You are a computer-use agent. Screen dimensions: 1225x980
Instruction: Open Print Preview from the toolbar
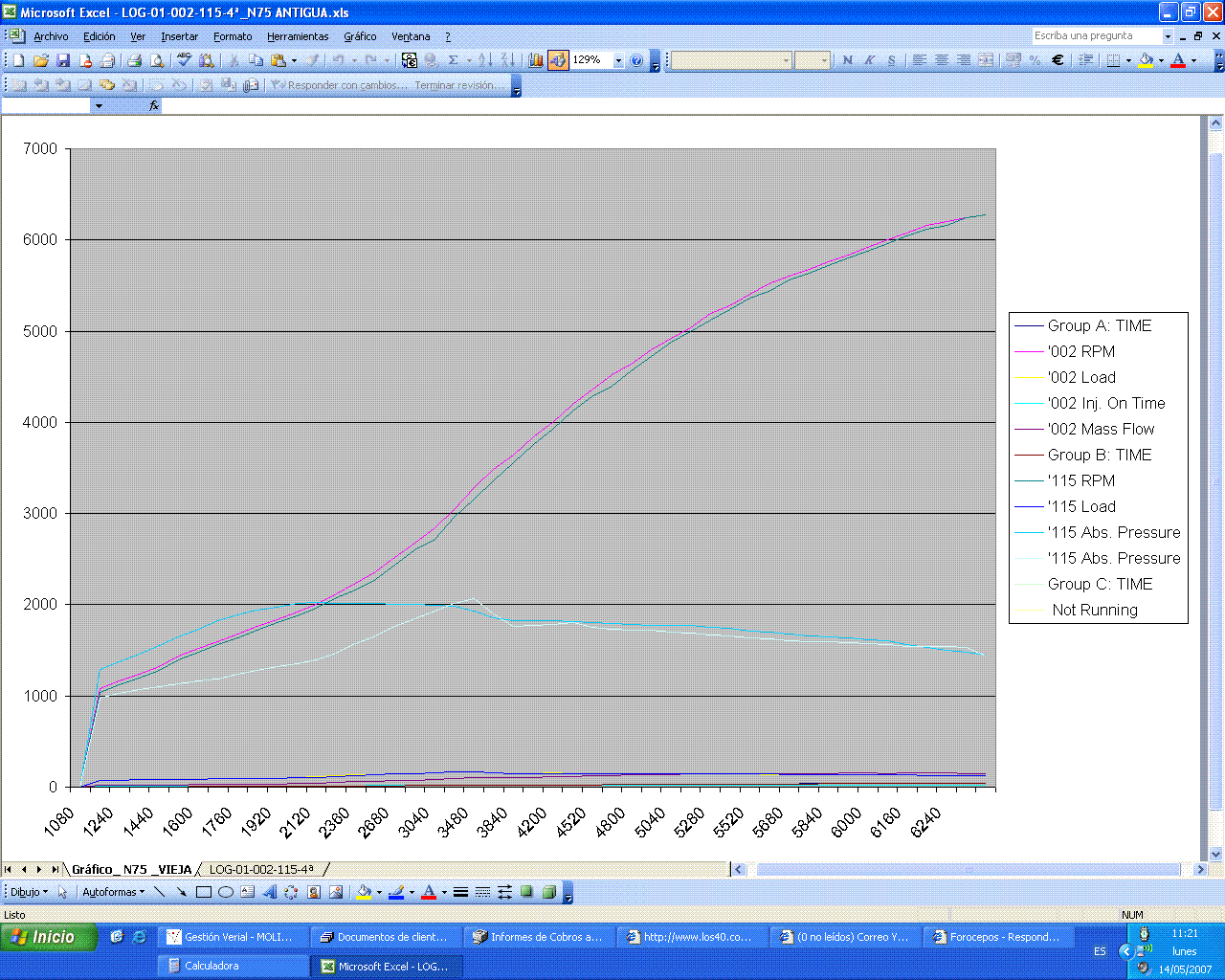(157, 60)
